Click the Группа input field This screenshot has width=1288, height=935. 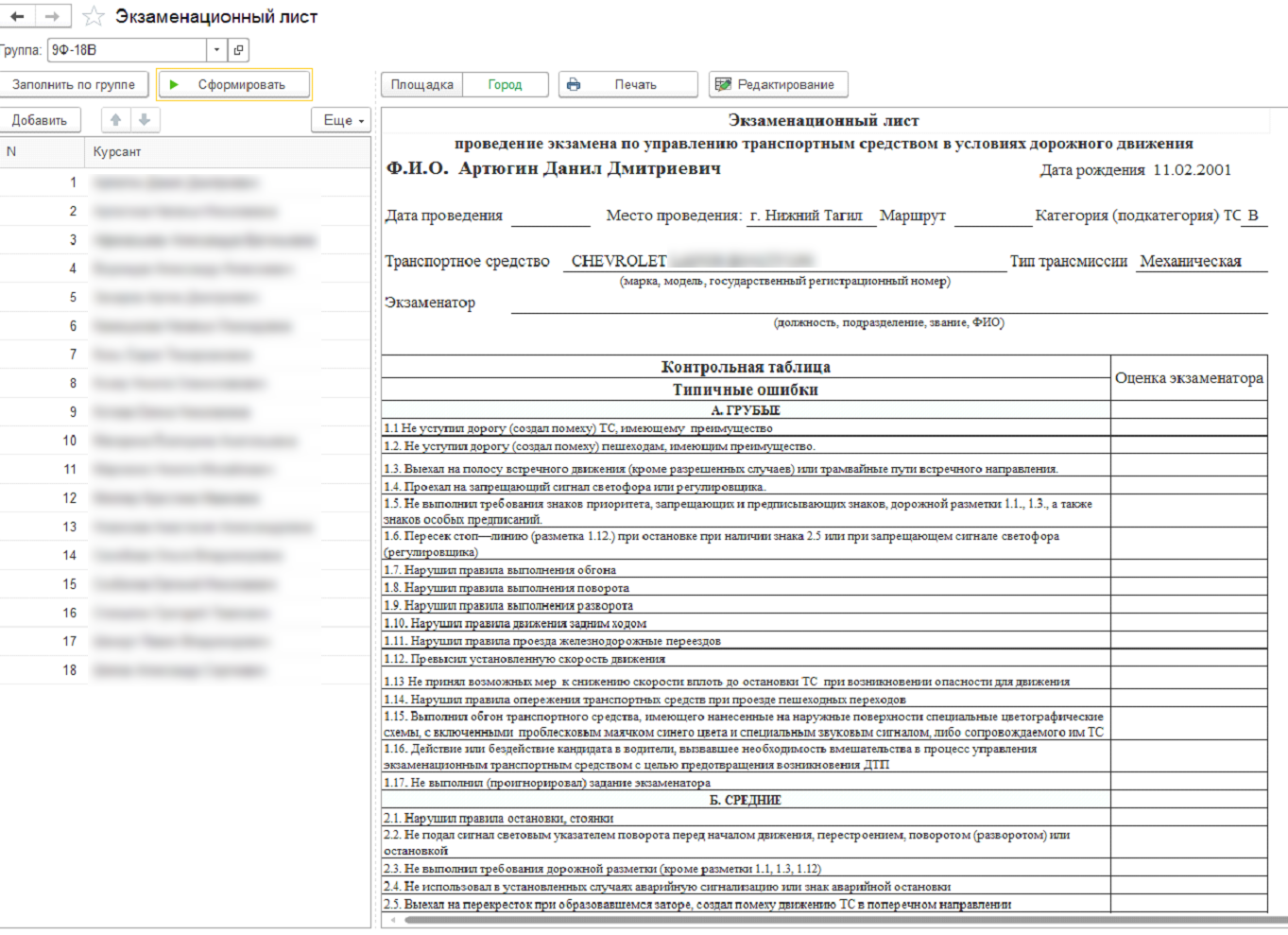(128, 50)
